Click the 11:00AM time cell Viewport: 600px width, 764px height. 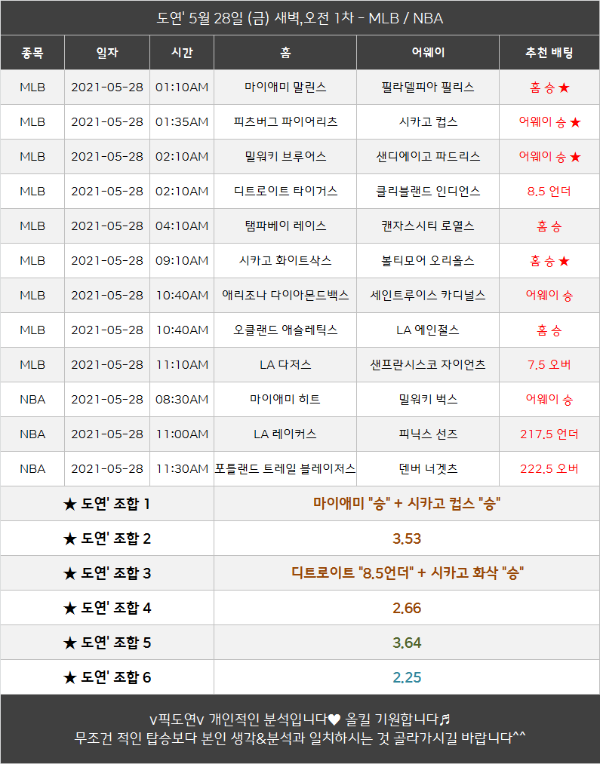coord(182,434)
